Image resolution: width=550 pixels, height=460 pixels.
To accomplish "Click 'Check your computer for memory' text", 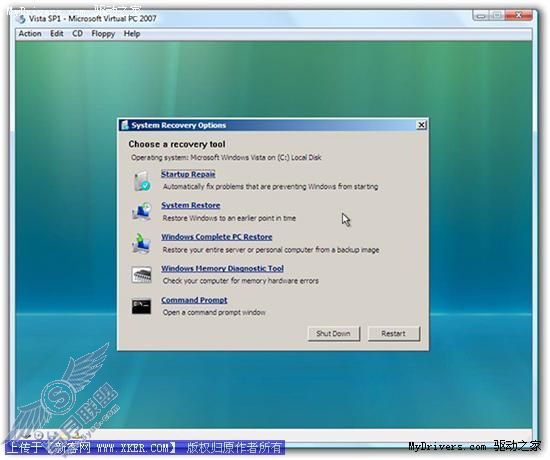I will pyautogui.click(x=241, y=281).
